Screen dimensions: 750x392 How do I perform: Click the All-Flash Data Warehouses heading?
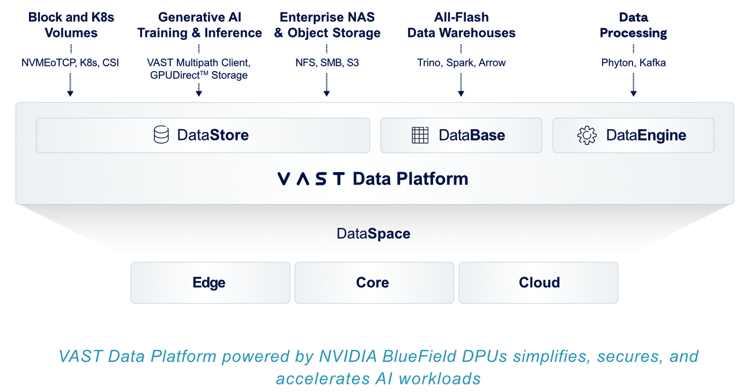click(461, 25)
